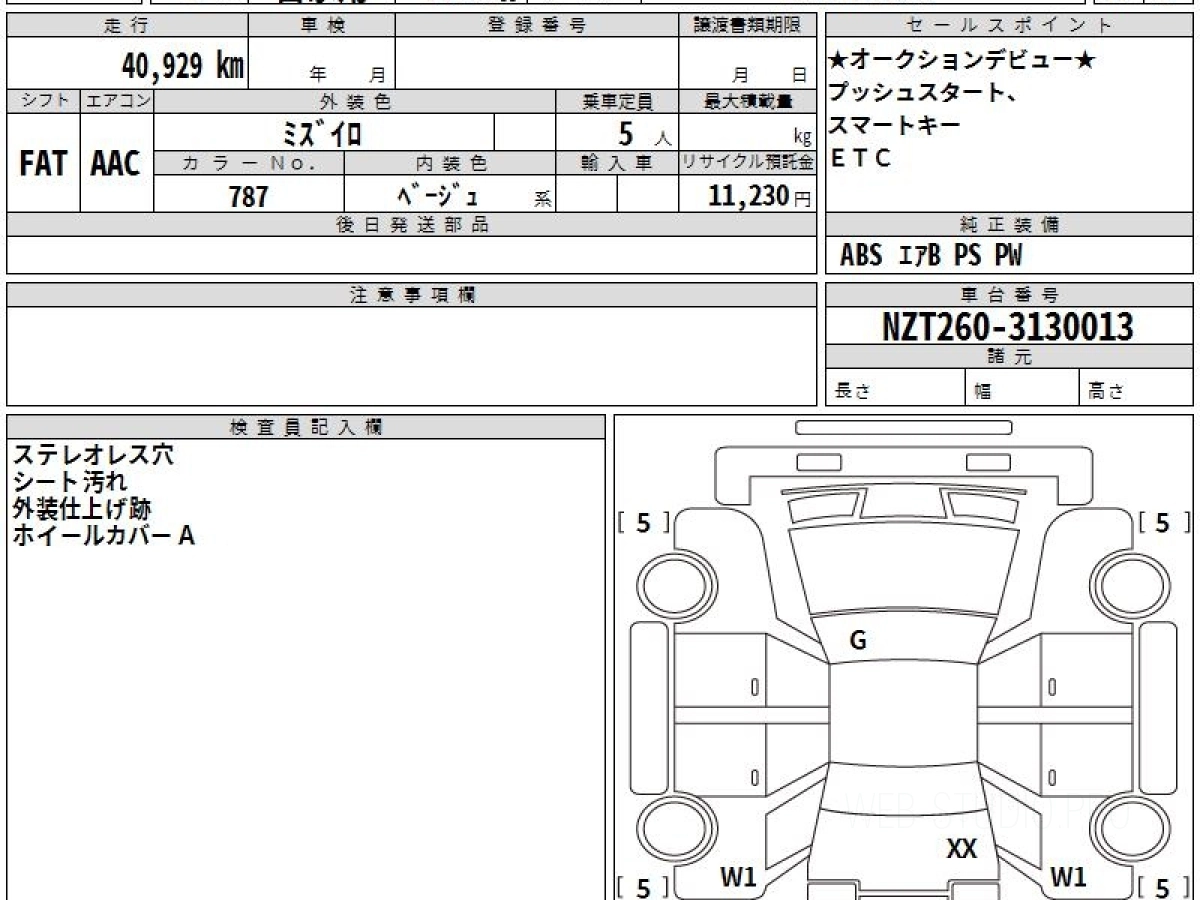Select the 高さ dimension cell
Screen dimensions: 1200x900
1137,389
